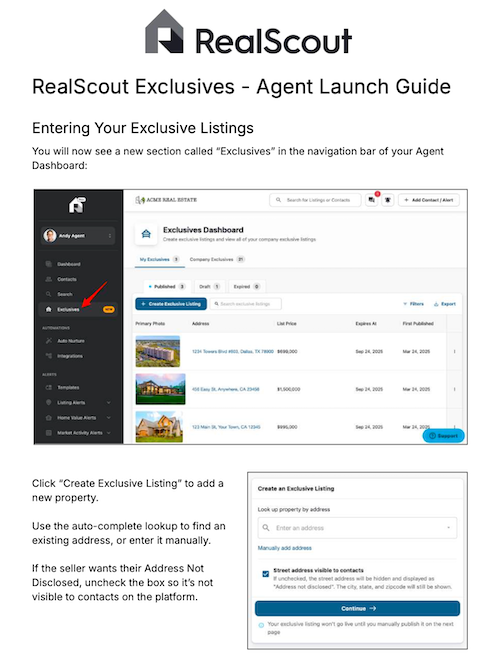500x667 pixels.
Task: Click the Dashboard sidebar icon
Action: (x=49, y=264)
